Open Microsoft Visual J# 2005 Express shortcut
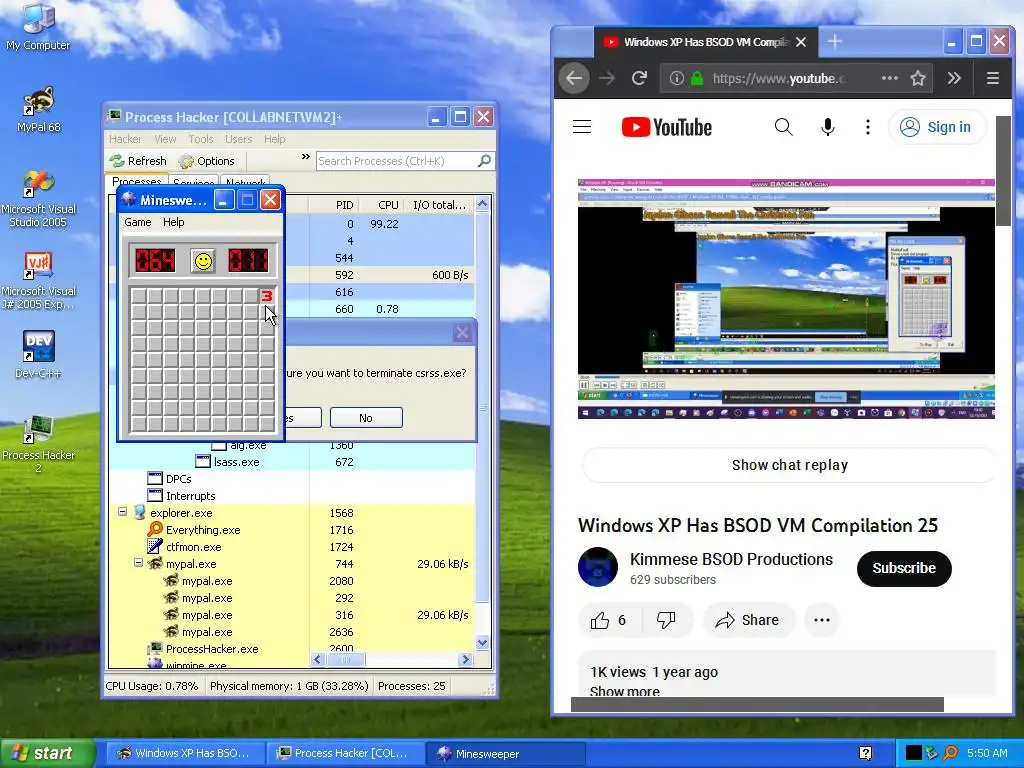 [39, 281]
